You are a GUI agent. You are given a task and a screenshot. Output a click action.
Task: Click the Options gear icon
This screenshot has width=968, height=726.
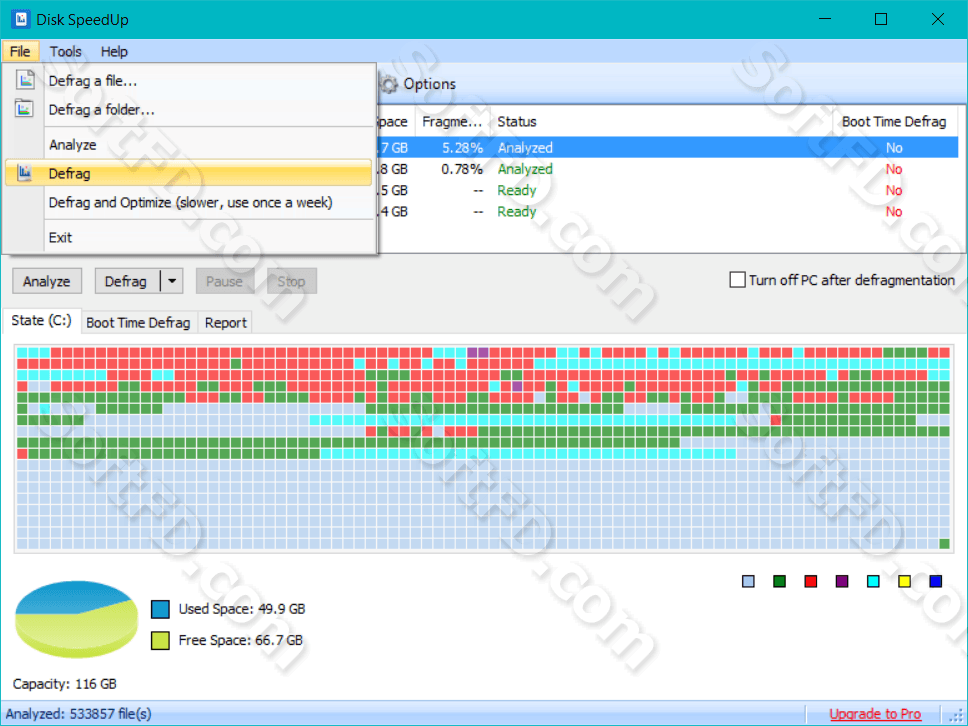(x=388, y=84)
